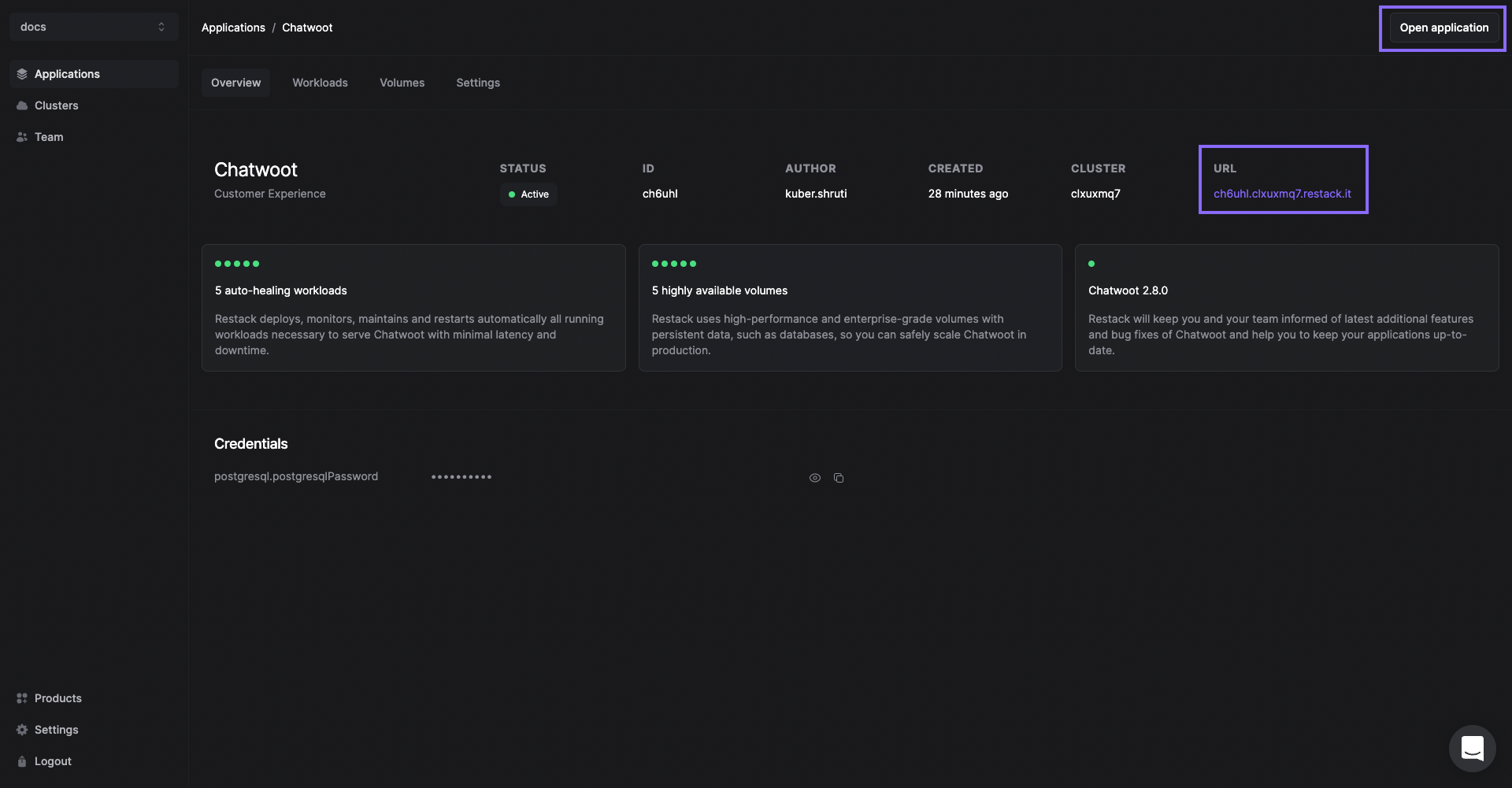Go to Applications in the breadcrumb

(233, 28)
